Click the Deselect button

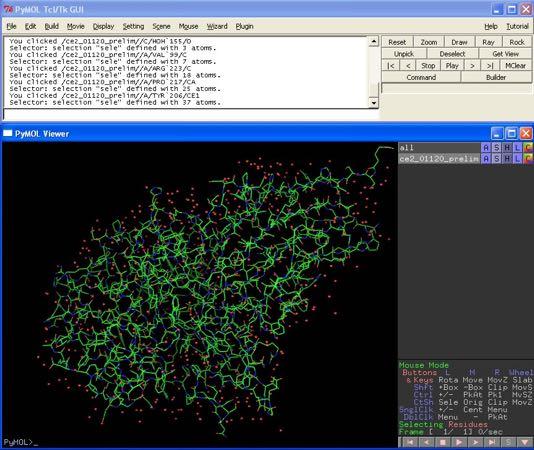tap(452, 54)
